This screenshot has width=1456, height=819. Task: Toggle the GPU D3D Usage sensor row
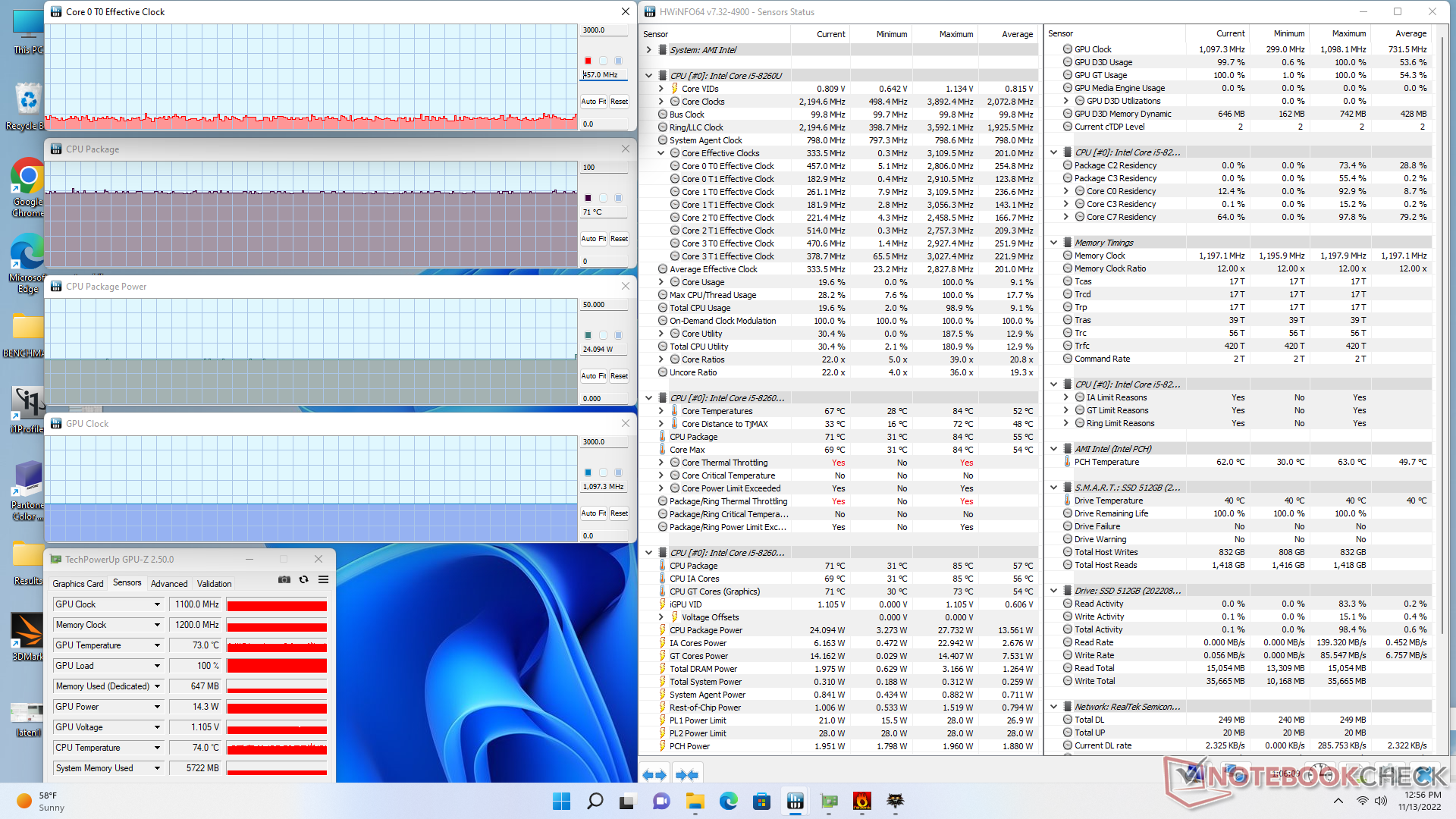tap(1103, 62)
